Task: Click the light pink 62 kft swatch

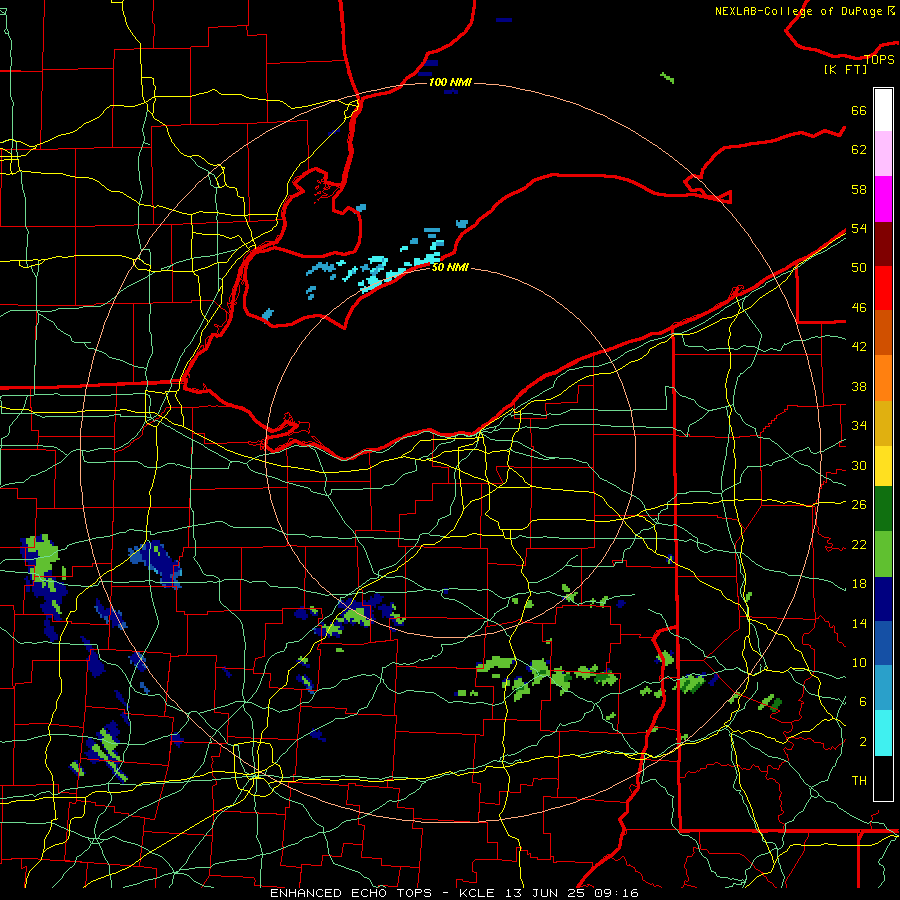Action: click(x=883, y=154)
